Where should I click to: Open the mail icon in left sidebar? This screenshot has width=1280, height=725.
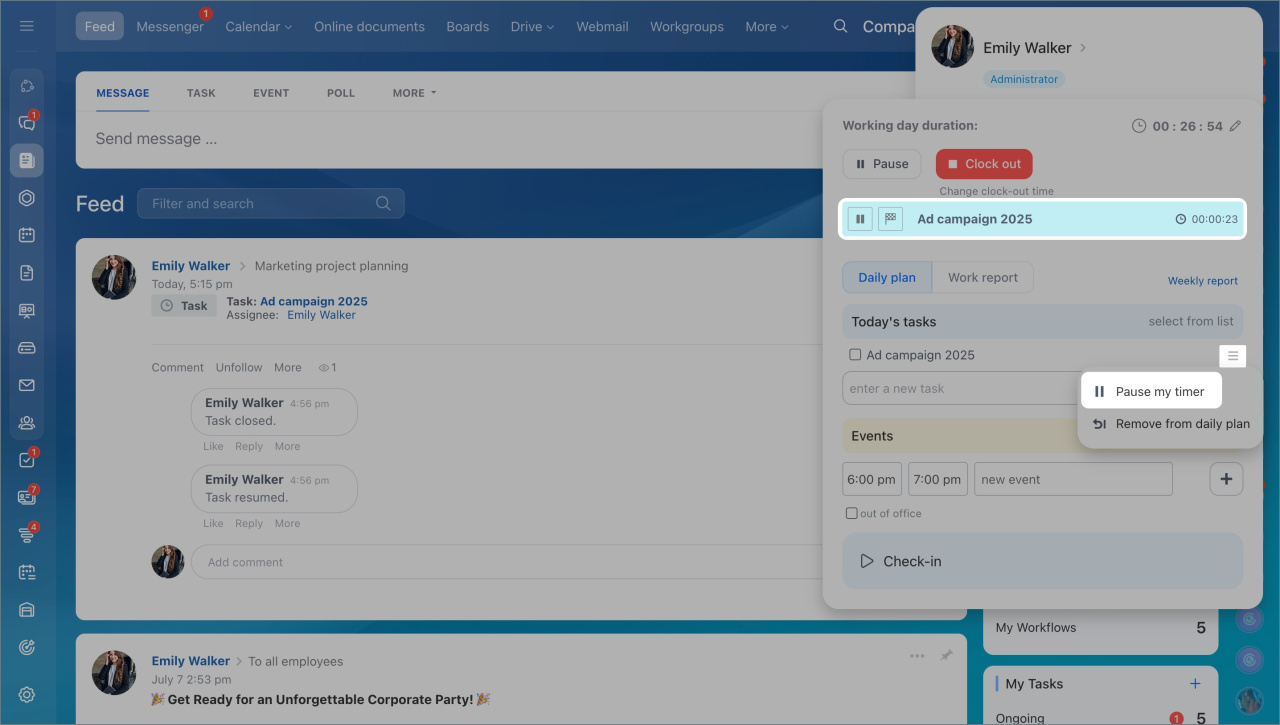tap(27, 385)
